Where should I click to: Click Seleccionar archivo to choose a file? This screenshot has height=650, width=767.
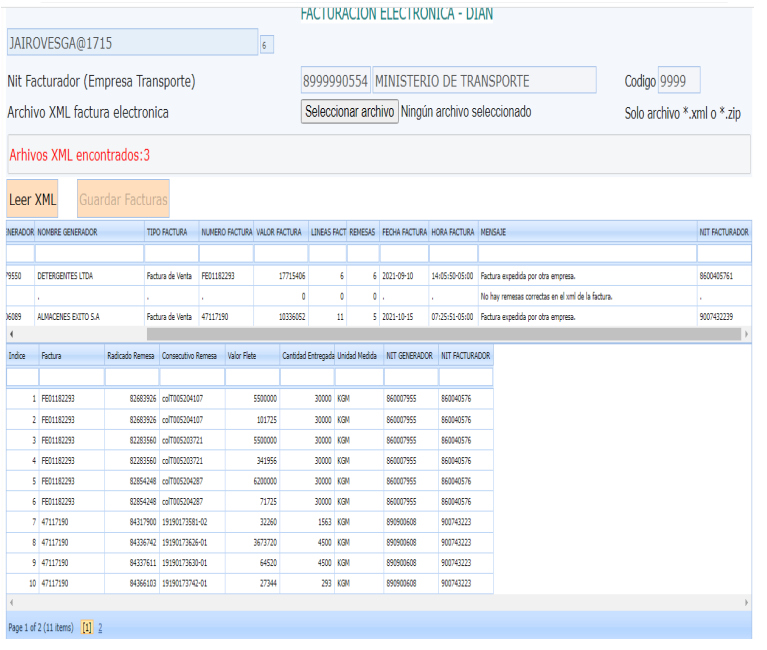[x=350, y=112]
